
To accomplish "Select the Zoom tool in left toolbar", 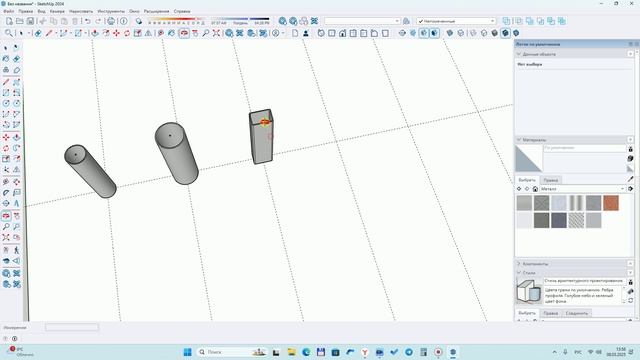I will click(6, 227).
